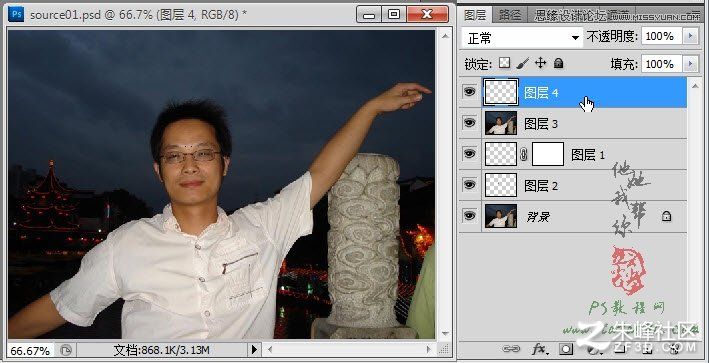Screen dimensions: 709x363
Task: Expand the 填充 fill slider arrow
Action: 690,64
